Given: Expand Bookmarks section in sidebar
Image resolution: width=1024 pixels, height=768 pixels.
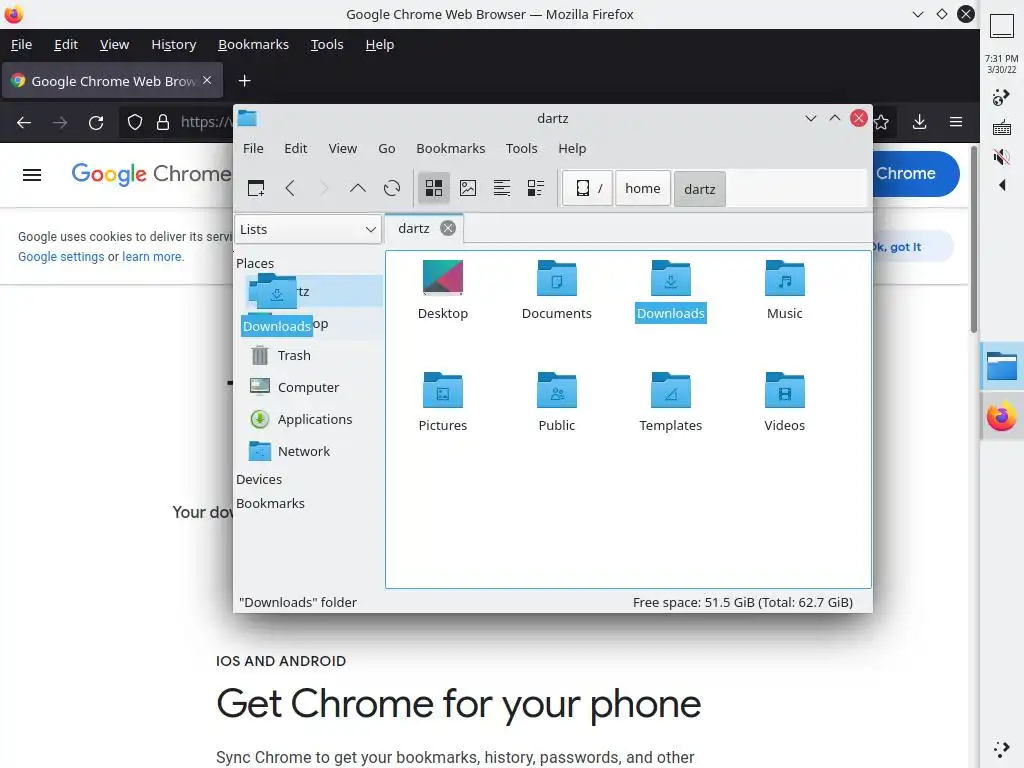Looking at the screenshot, I should pyautogui.click(x=270, y=504).
